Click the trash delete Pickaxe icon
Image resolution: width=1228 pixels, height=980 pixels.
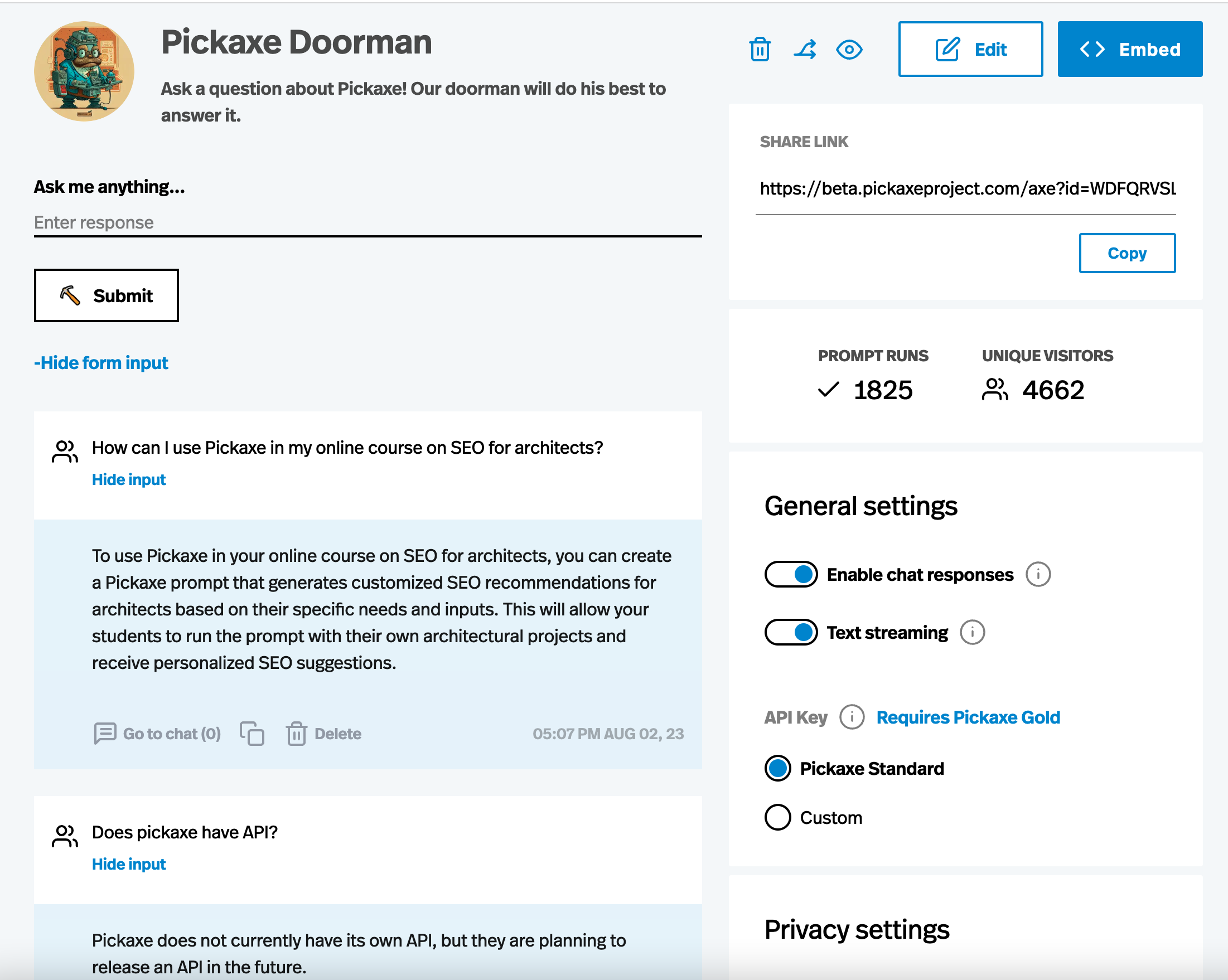(760, 50)
